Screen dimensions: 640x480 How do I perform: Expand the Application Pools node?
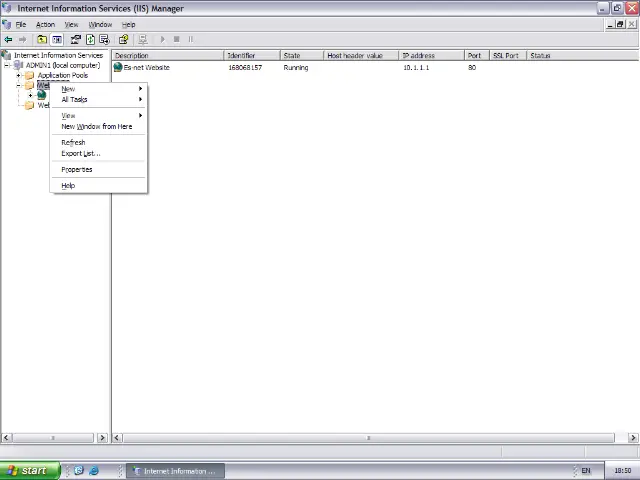coord(18,76)
